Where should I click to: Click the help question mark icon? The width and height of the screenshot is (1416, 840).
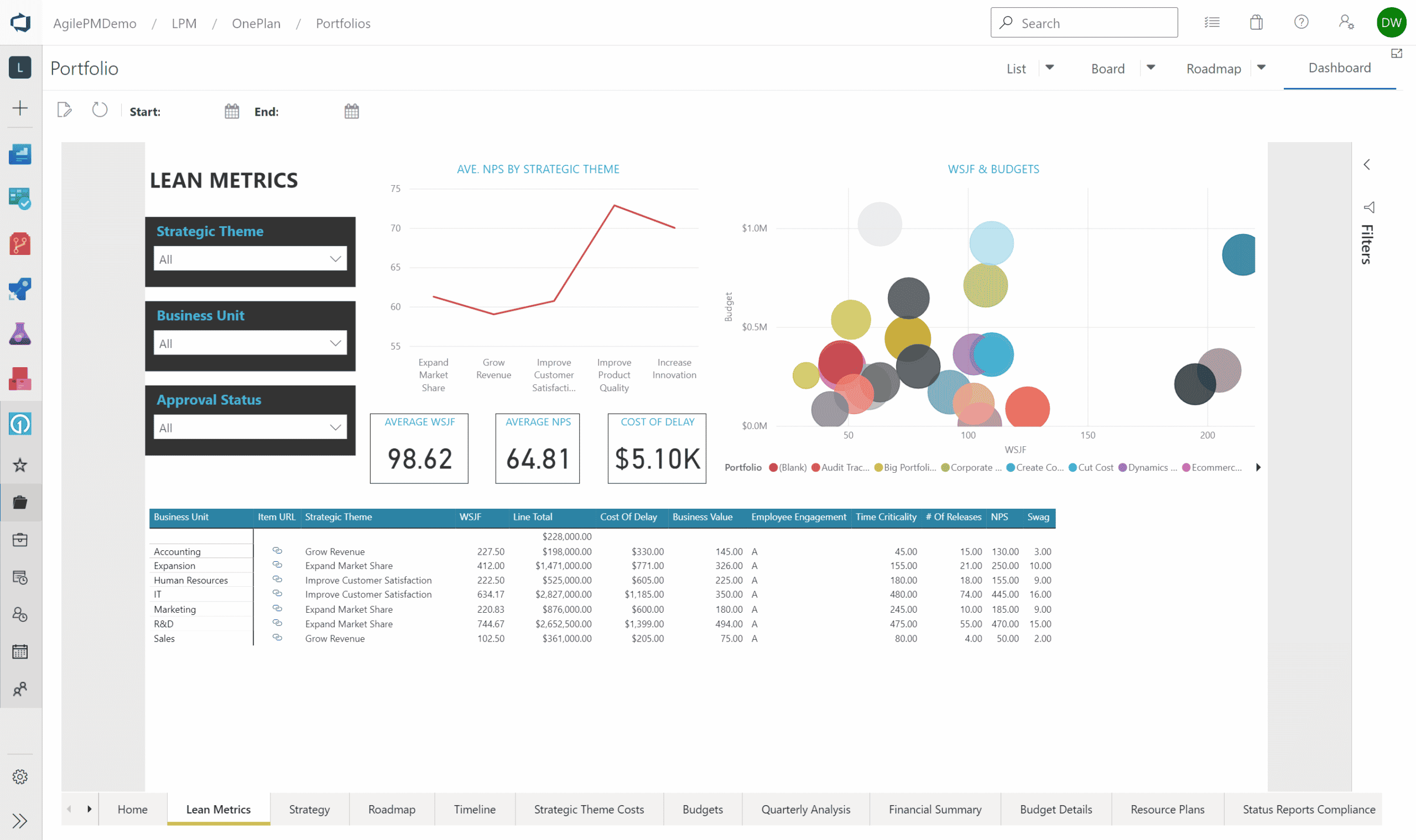tap(1301, 23)
